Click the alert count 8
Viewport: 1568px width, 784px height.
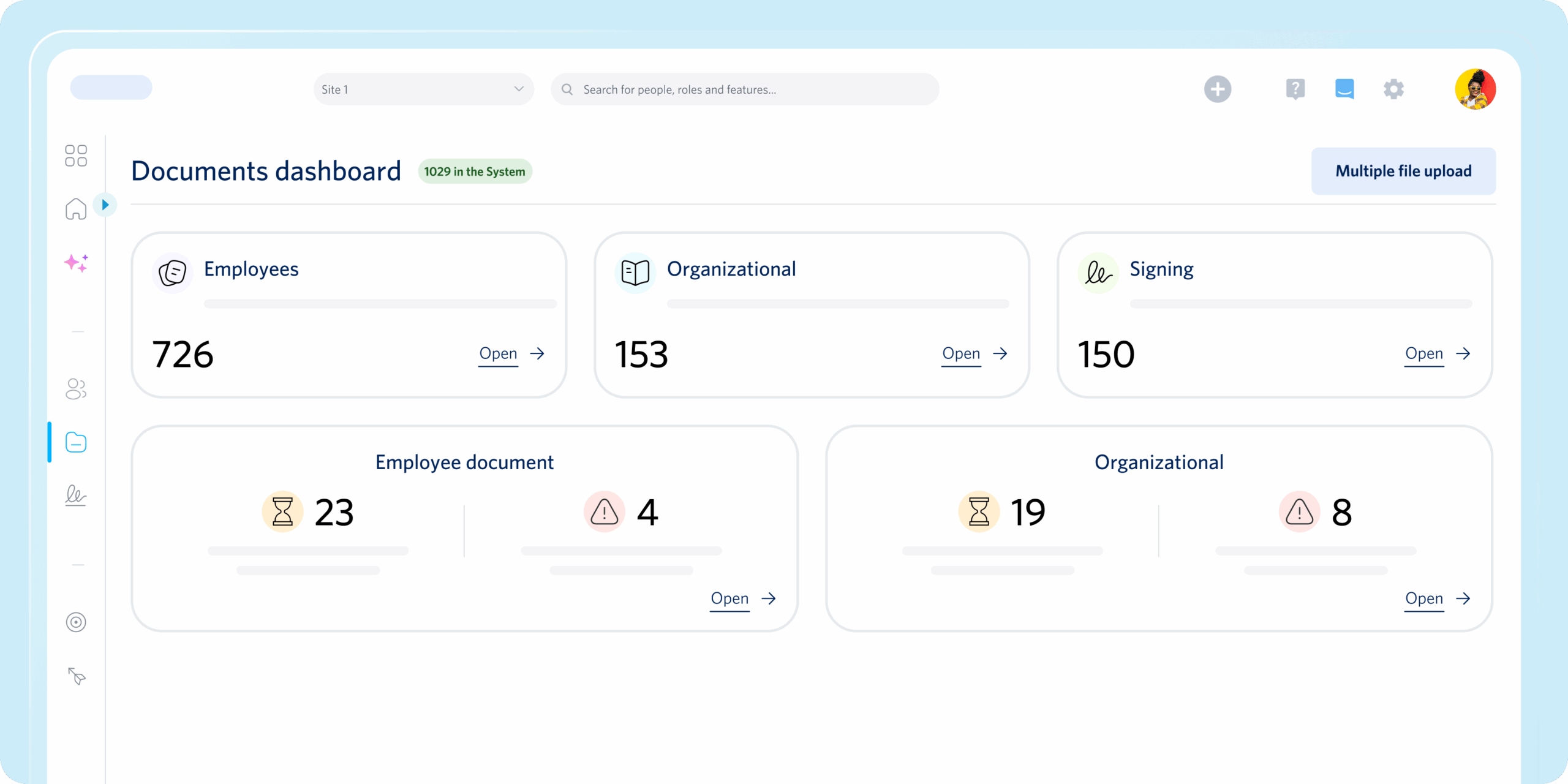pyautogui.click(x=1342, y=512)
